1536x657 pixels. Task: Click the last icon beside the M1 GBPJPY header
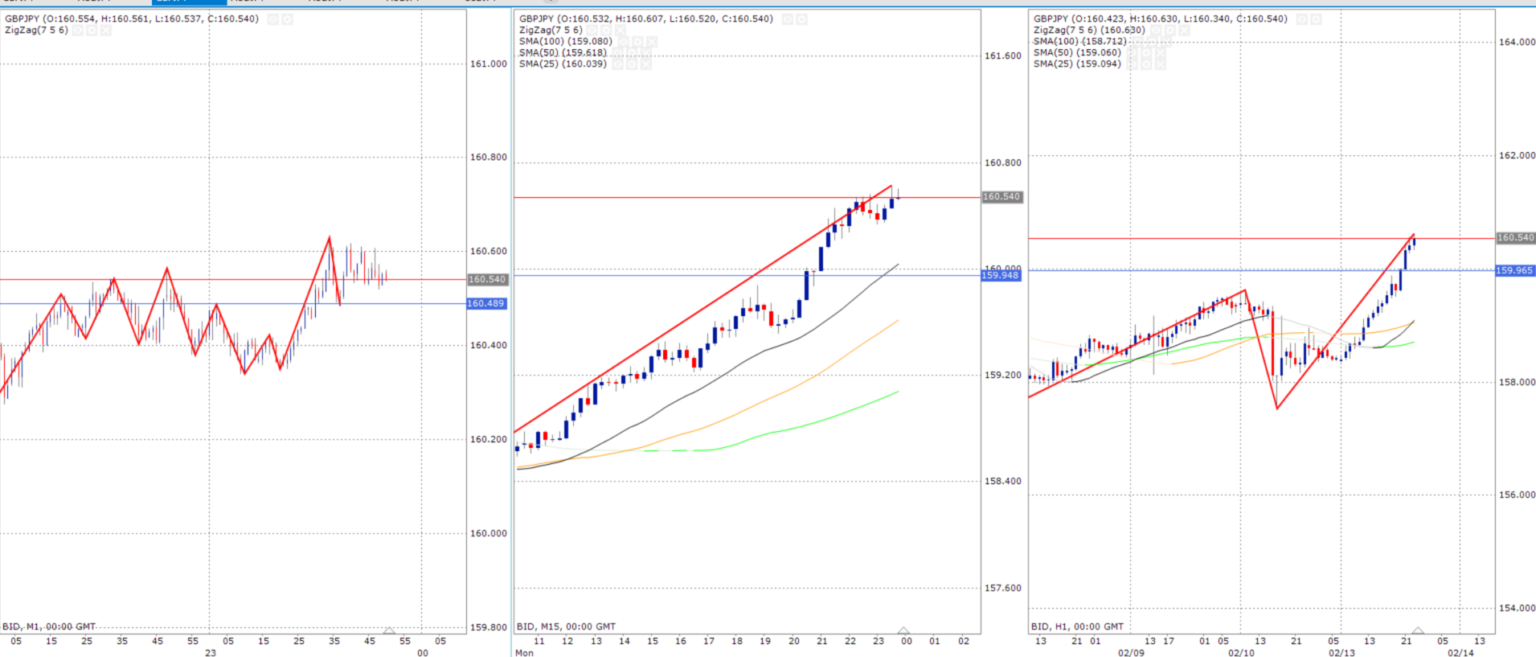click(288, 19)
